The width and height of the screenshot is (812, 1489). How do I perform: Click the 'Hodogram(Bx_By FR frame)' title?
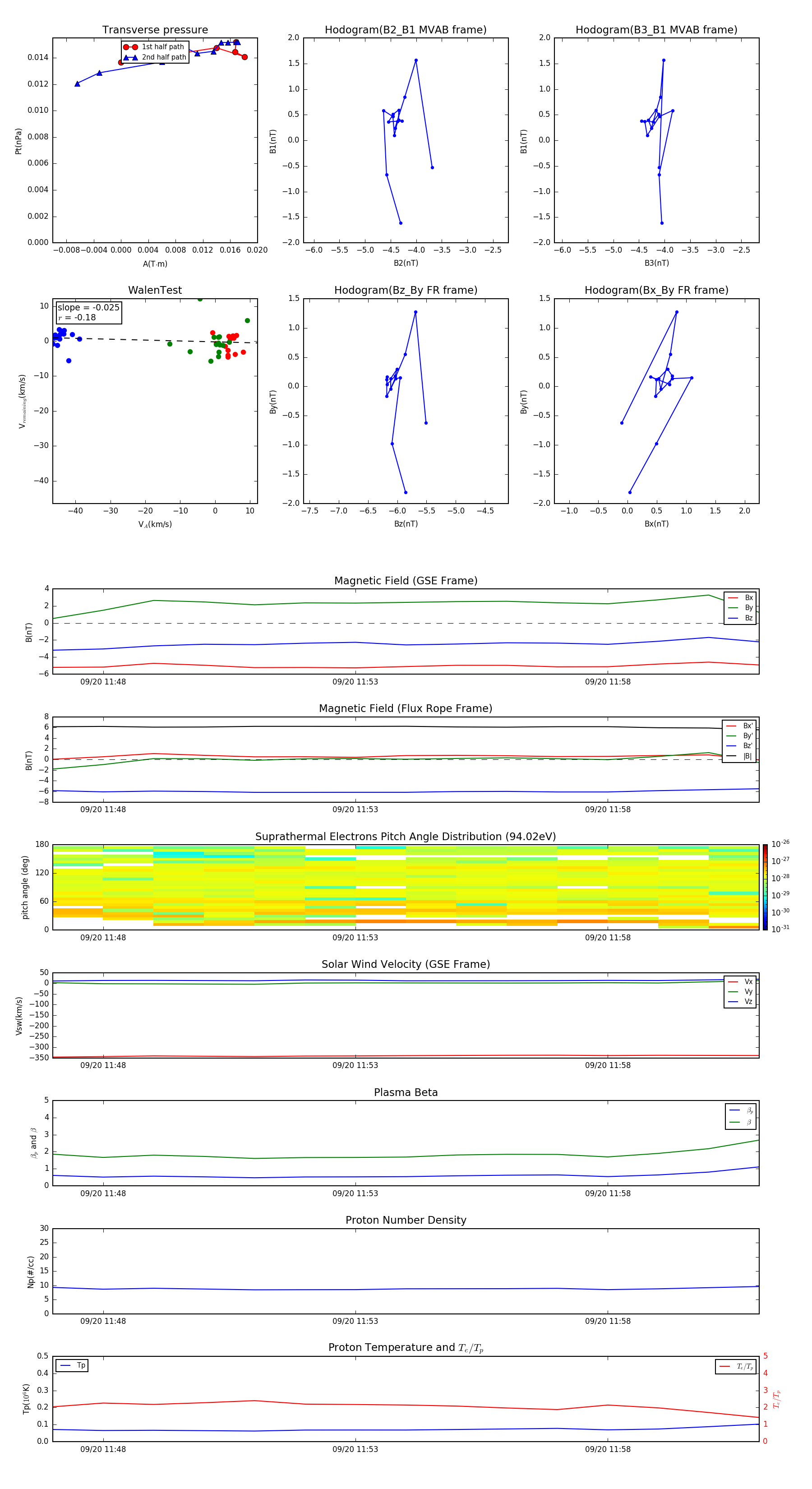point(656,290)
